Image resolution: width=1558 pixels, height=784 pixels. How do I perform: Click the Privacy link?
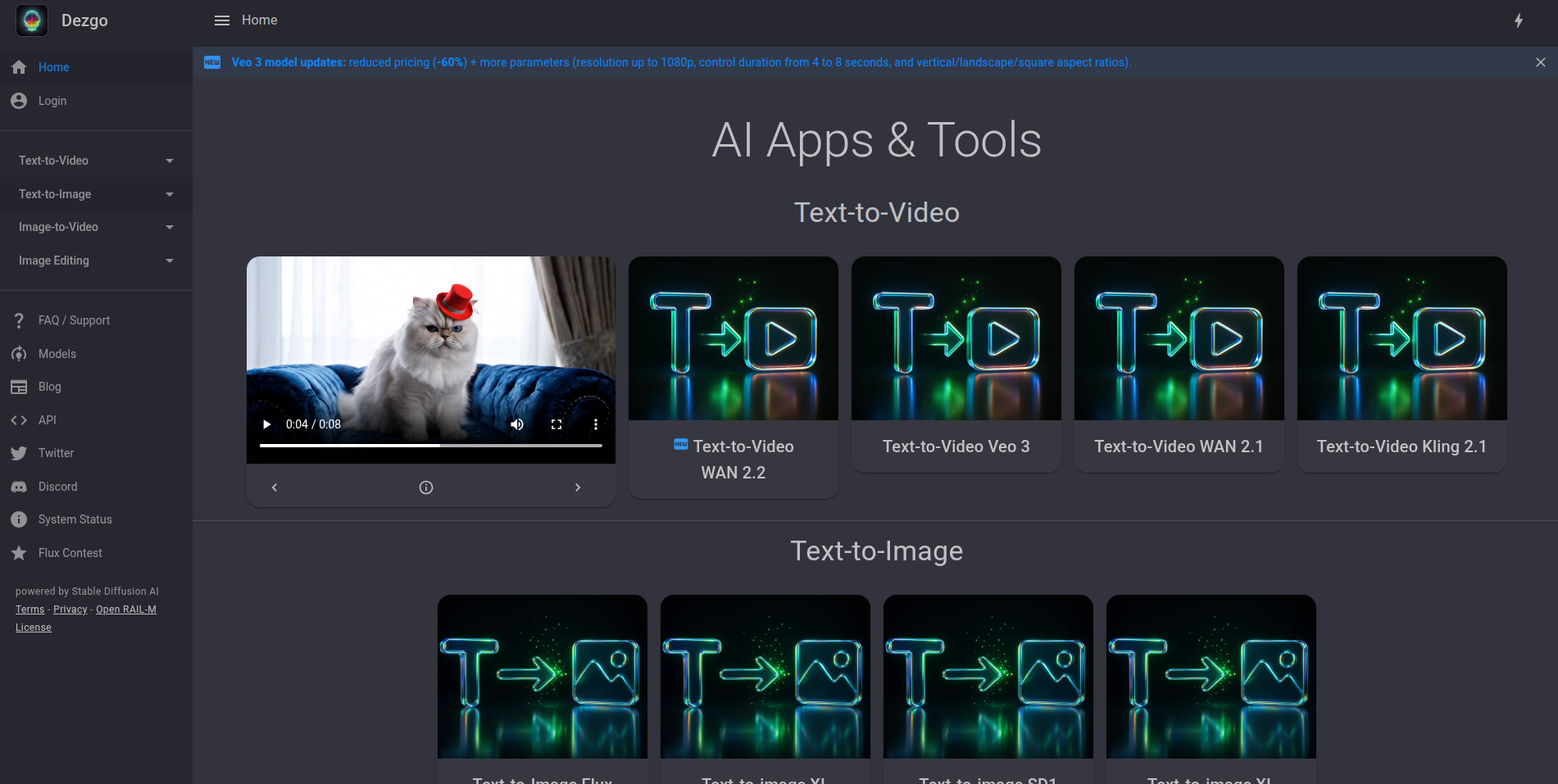tap(70, 610)
